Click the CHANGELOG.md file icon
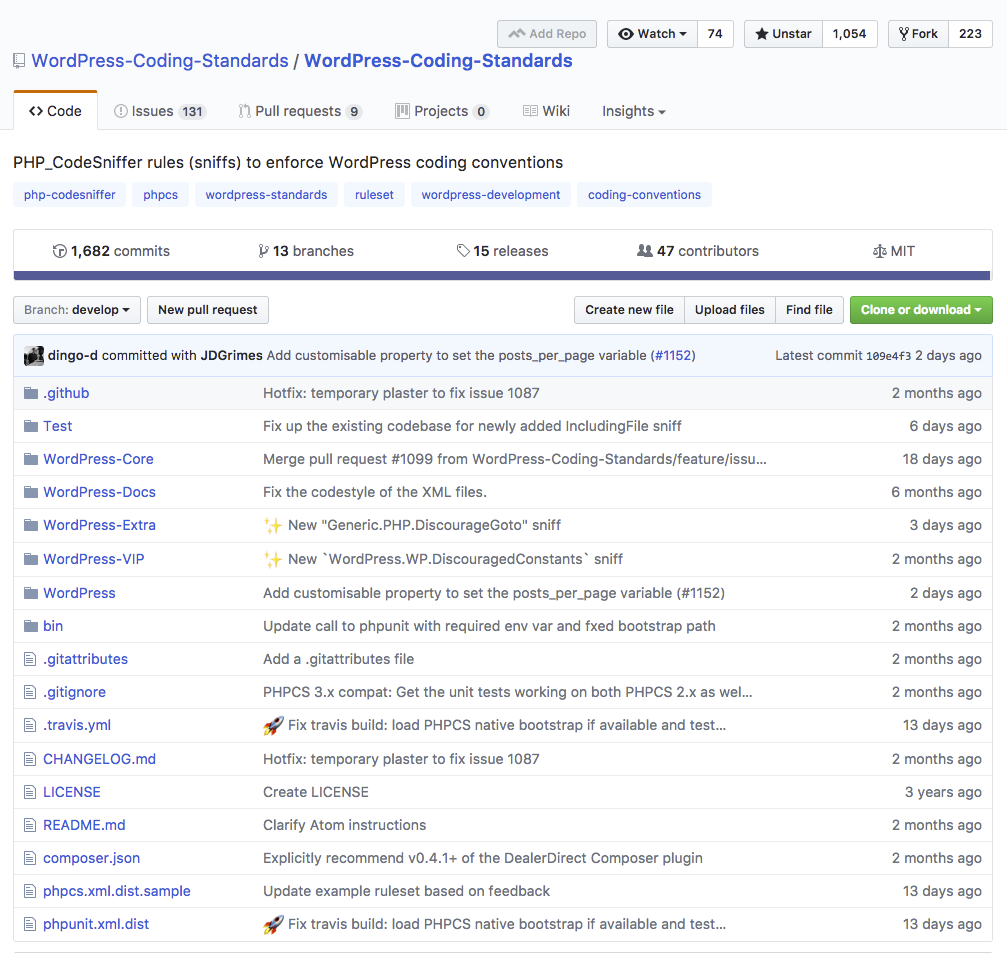1007x953 pixels. point(30,759)
